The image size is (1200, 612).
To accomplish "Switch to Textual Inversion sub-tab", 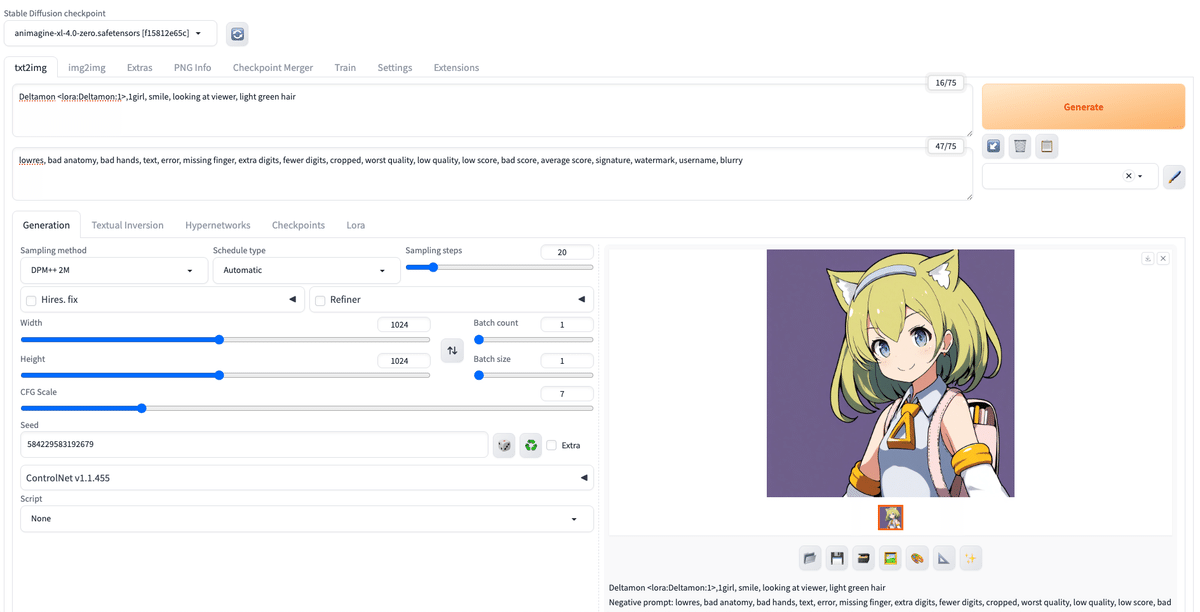I will point(128,225).
